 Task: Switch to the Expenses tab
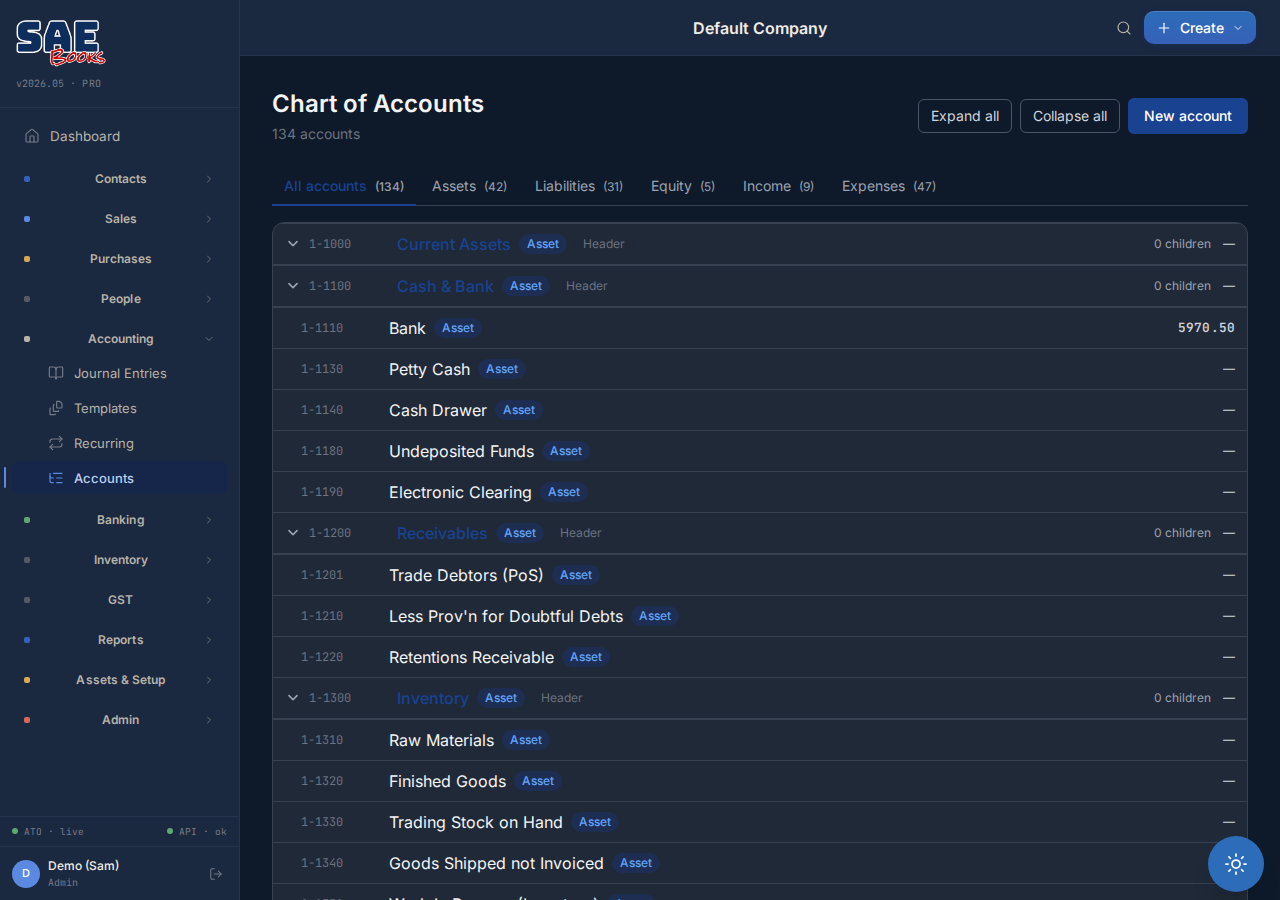pos(889,186)
